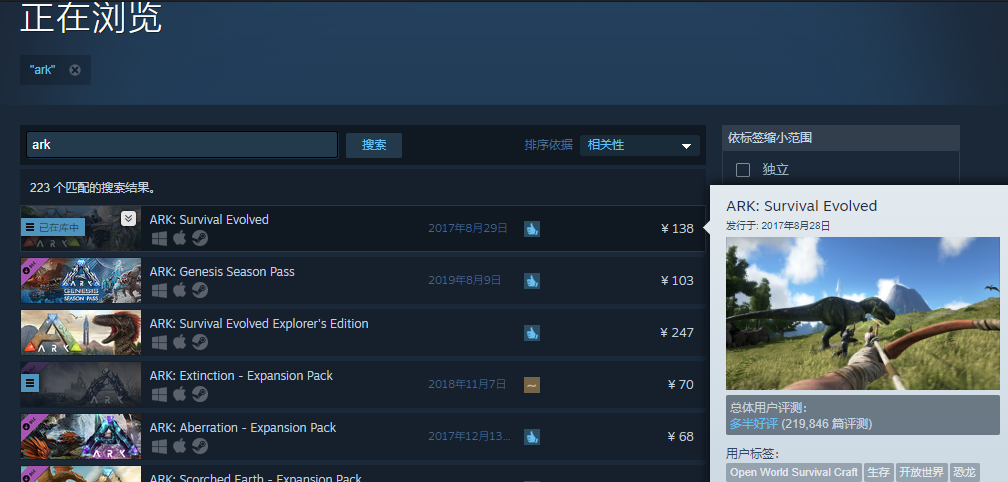Click thumbs-up review icon for ARK: Survival Evolved
Viewport: 1008px width, 482px height.
coord(532,229)
